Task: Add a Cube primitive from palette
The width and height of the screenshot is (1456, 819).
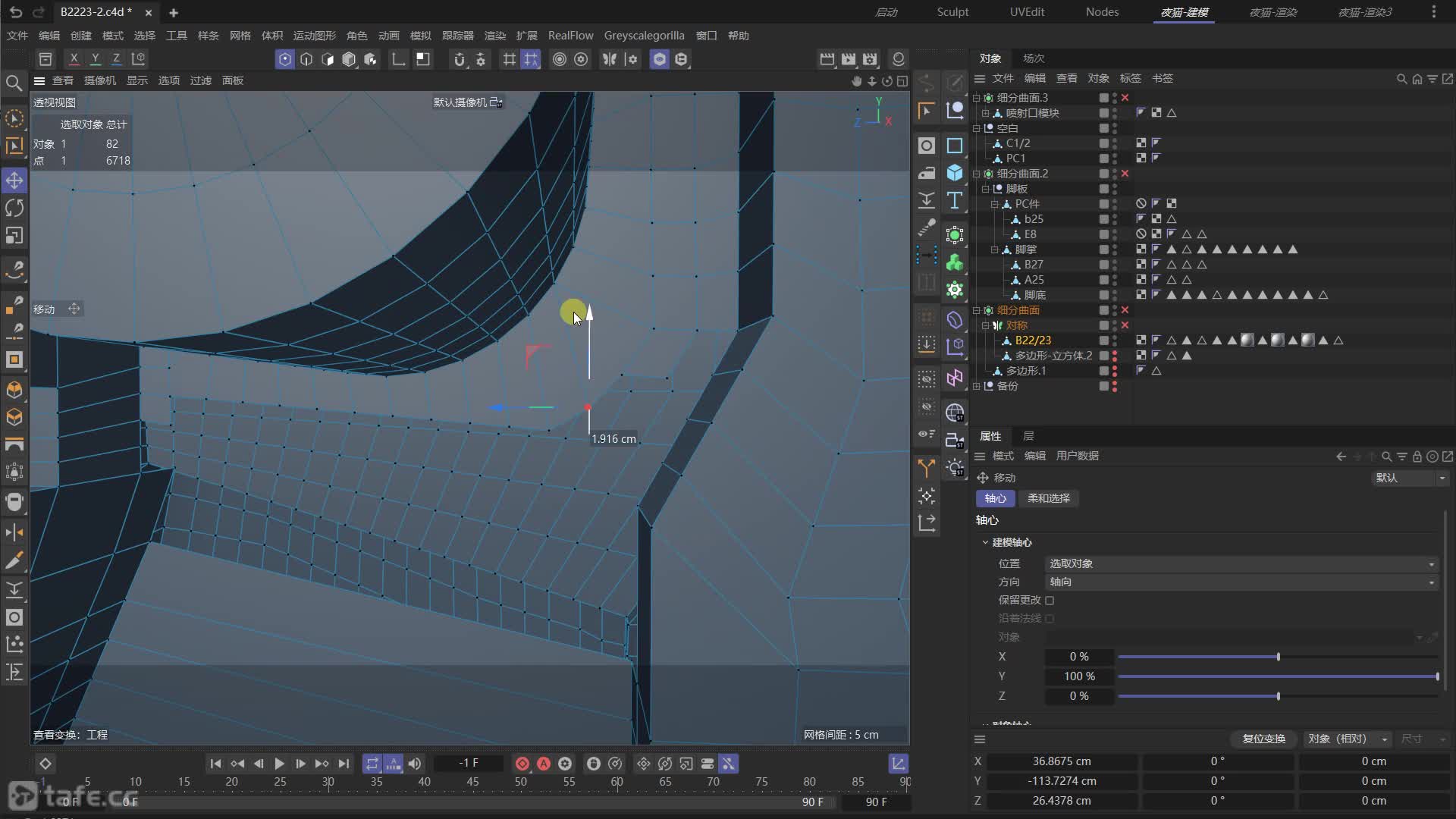Action: (955, 173)
